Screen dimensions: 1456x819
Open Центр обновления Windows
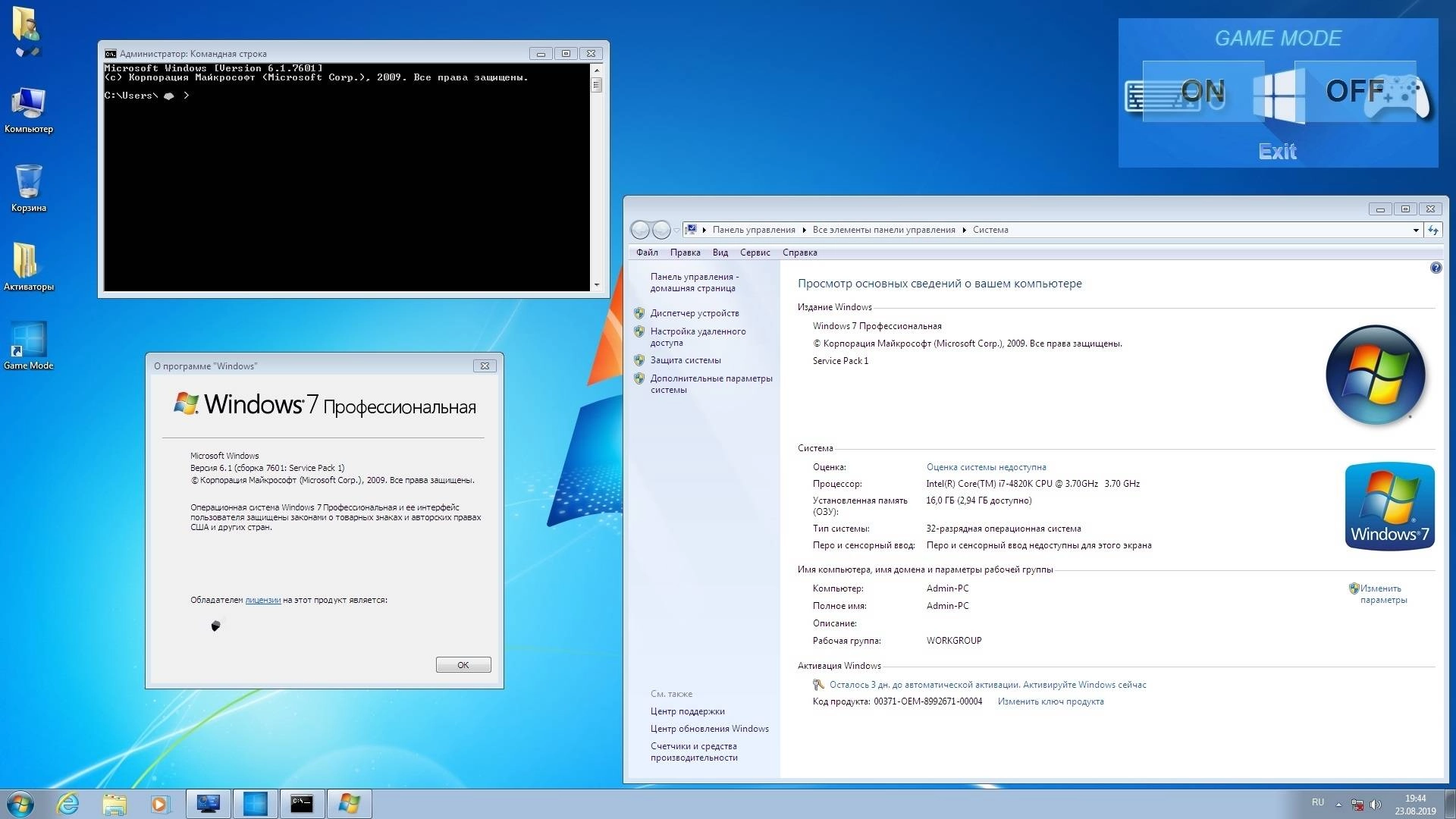709,729
